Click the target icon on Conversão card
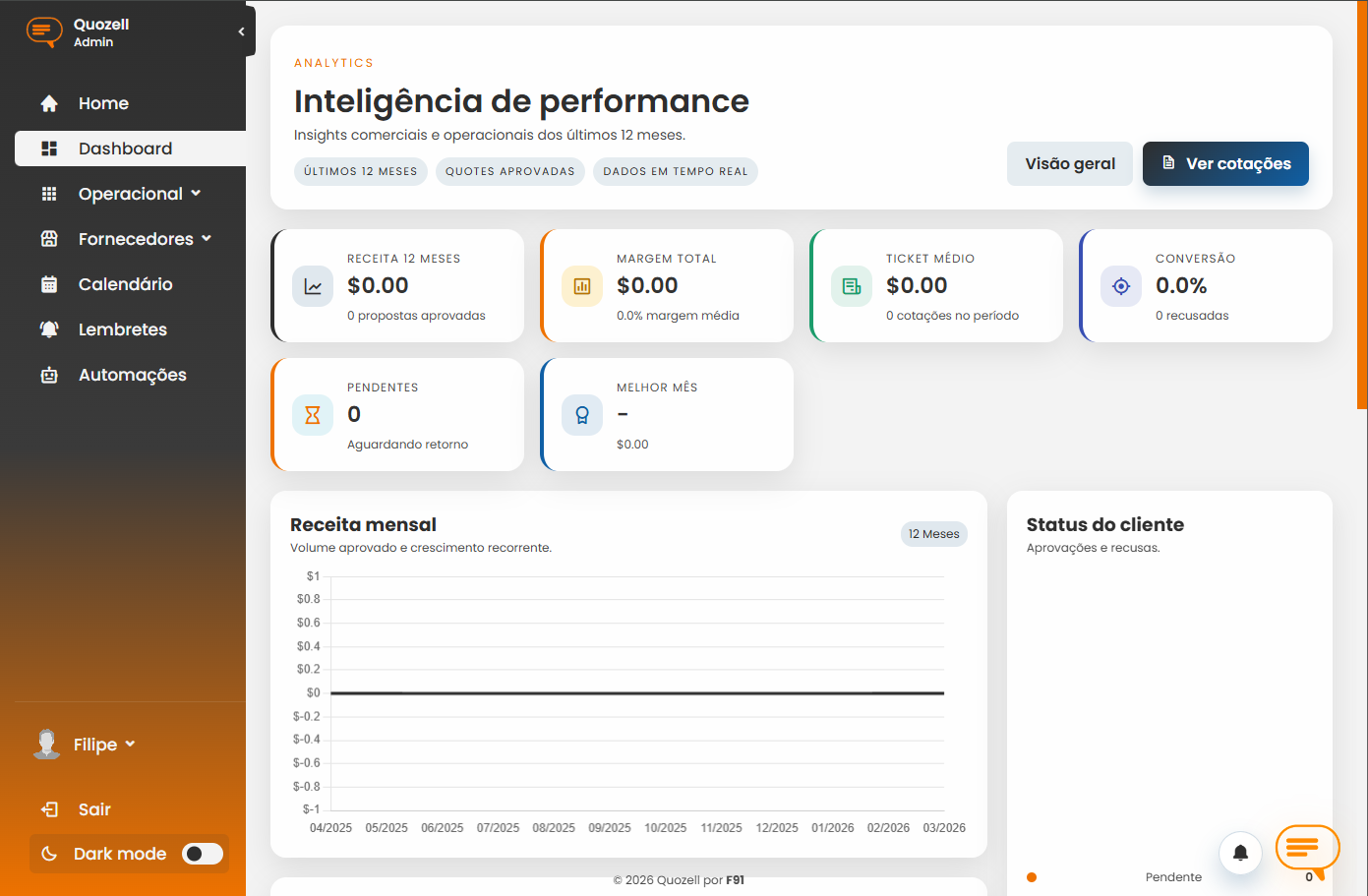Image resolution: width=1368 pixels, height=896 pixels. click(x=1120, y=285)
